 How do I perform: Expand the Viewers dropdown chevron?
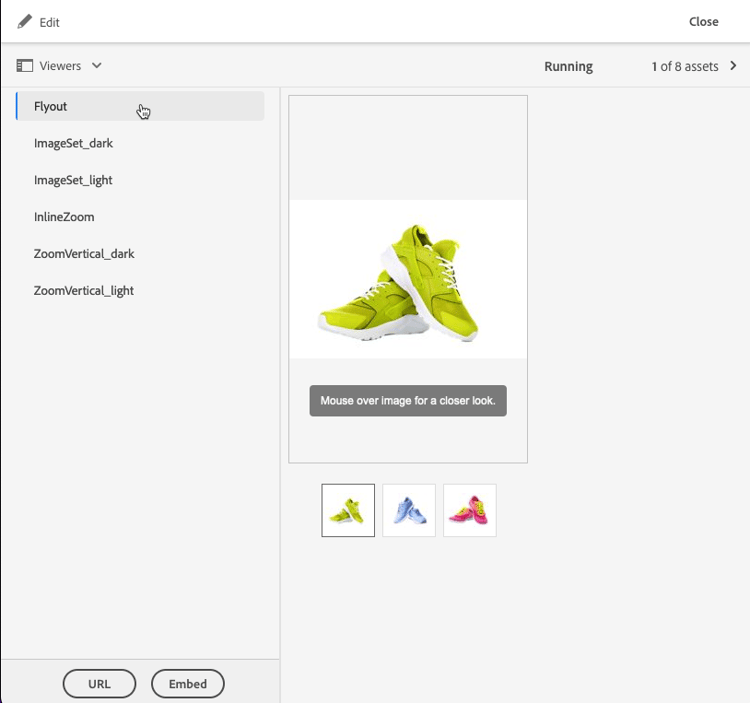point(97,66)
